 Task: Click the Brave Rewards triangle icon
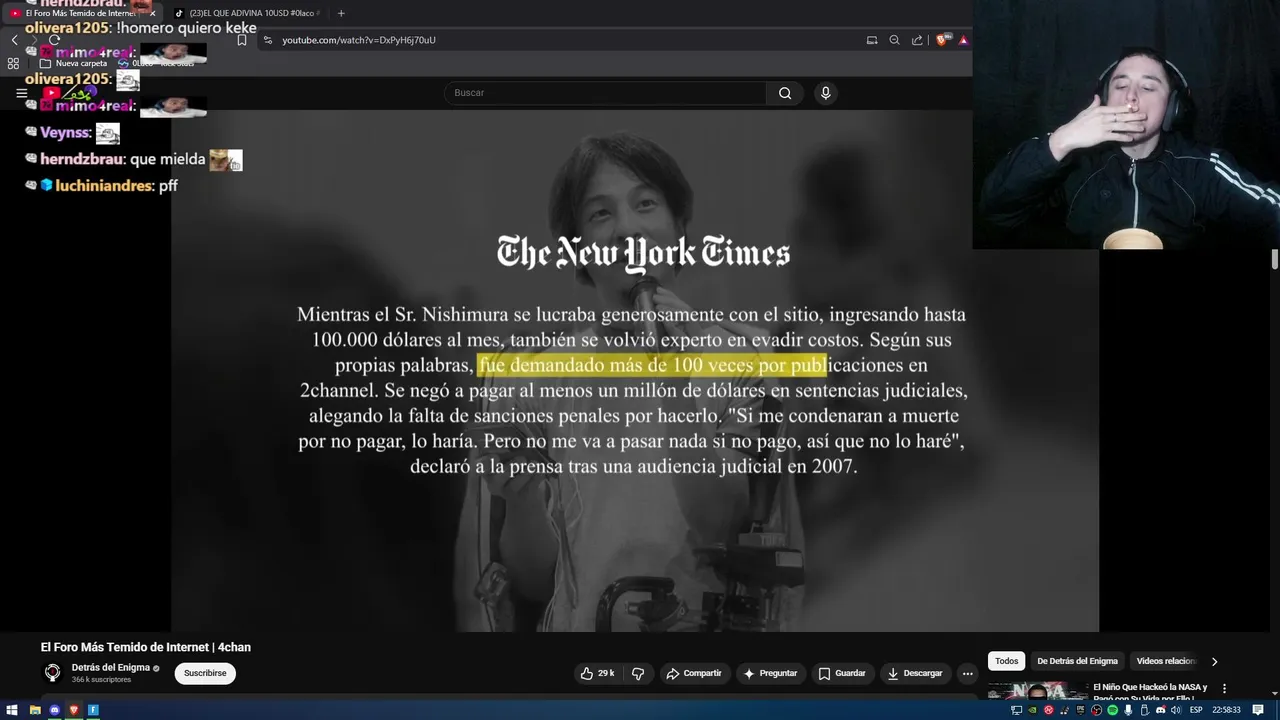coord(963,40)
